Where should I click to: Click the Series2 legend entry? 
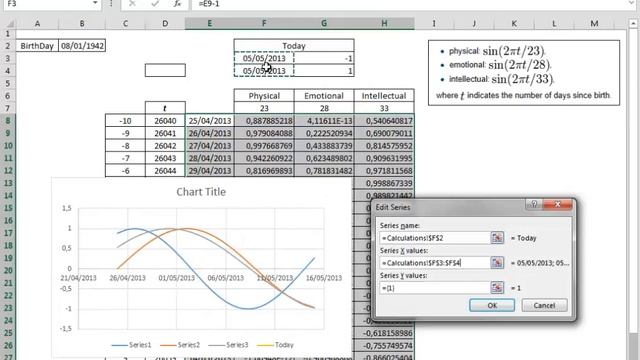point(180,345)
